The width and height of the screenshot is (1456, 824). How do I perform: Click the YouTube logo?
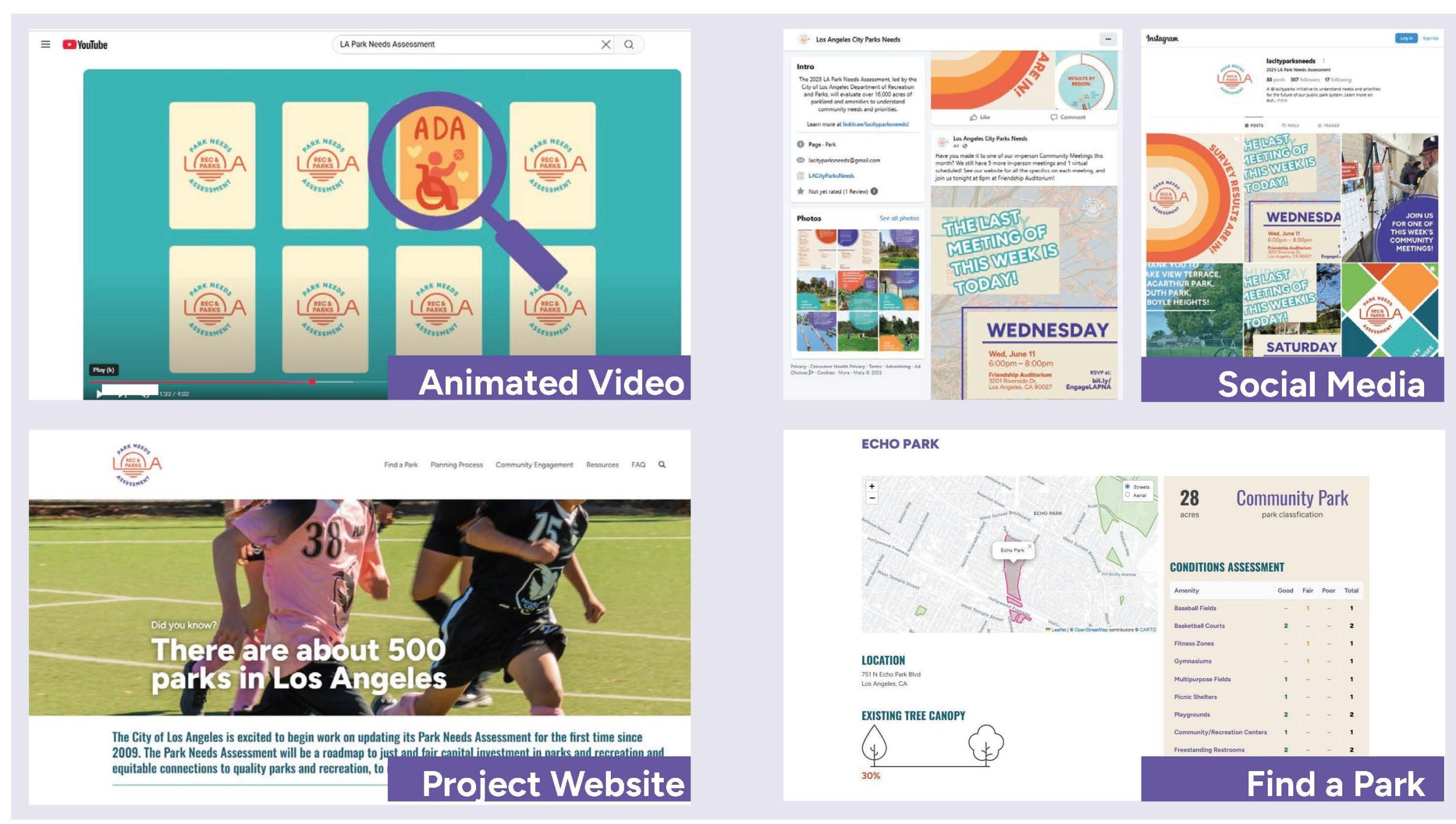(x=85, y=44)
